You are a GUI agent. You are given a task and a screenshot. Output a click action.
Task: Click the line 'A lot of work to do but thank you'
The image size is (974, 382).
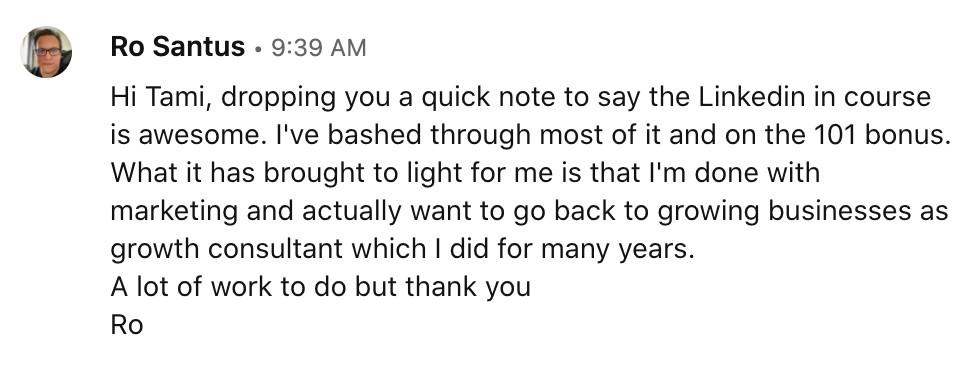321,288
